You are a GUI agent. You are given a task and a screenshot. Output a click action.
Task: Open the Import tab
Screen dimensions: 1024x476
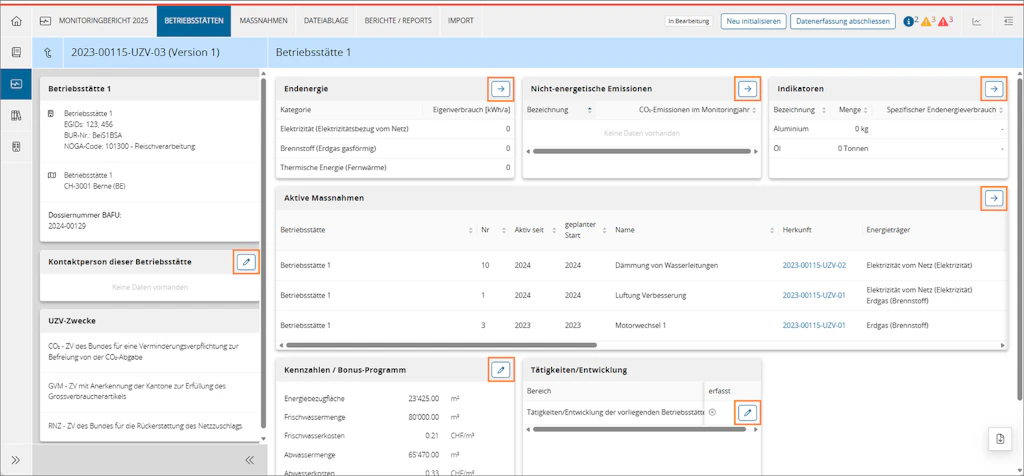[461, 21]
